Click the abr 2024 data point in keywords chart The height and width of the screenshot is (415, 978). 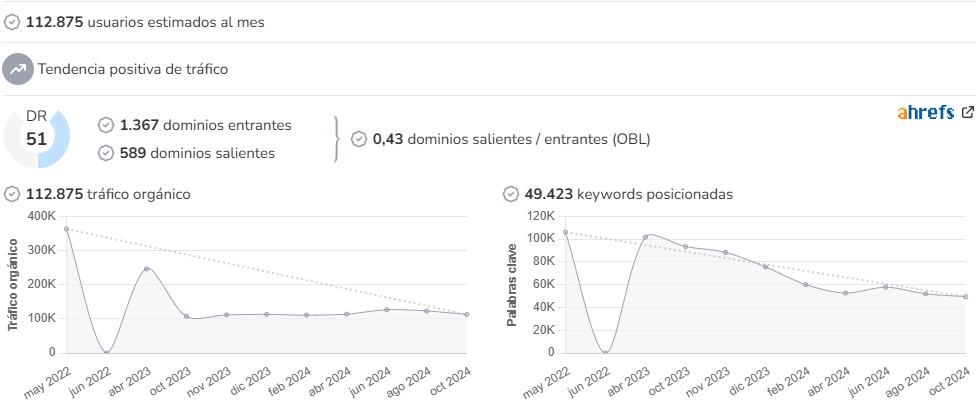click(846, 293)
